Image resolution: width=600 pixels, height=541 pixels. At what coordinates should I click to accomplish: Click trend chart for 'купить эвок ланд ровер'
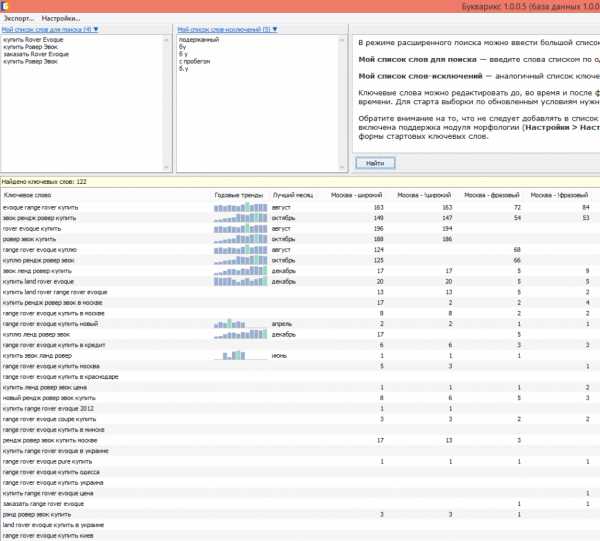pyautogui.click(x=241, y=355)
